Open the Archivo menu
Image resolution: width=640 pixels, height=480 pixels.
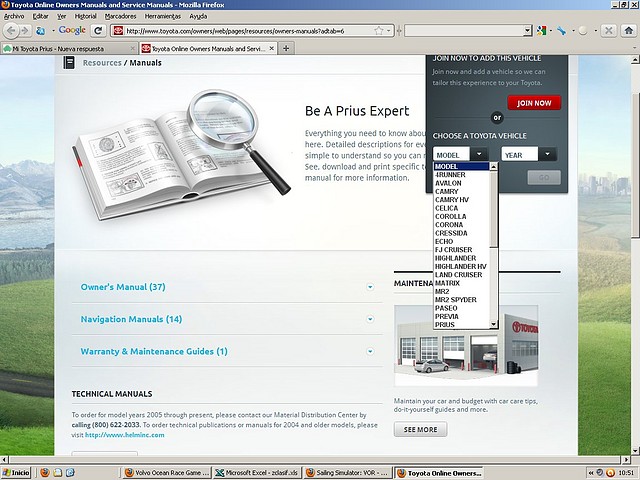14,16
